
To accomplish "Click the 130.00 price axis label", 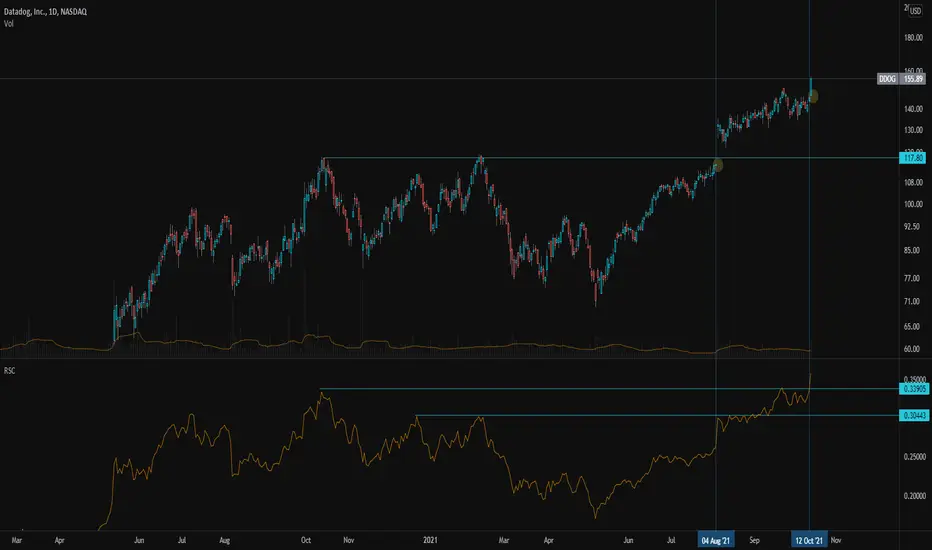I will coord(913,130).
